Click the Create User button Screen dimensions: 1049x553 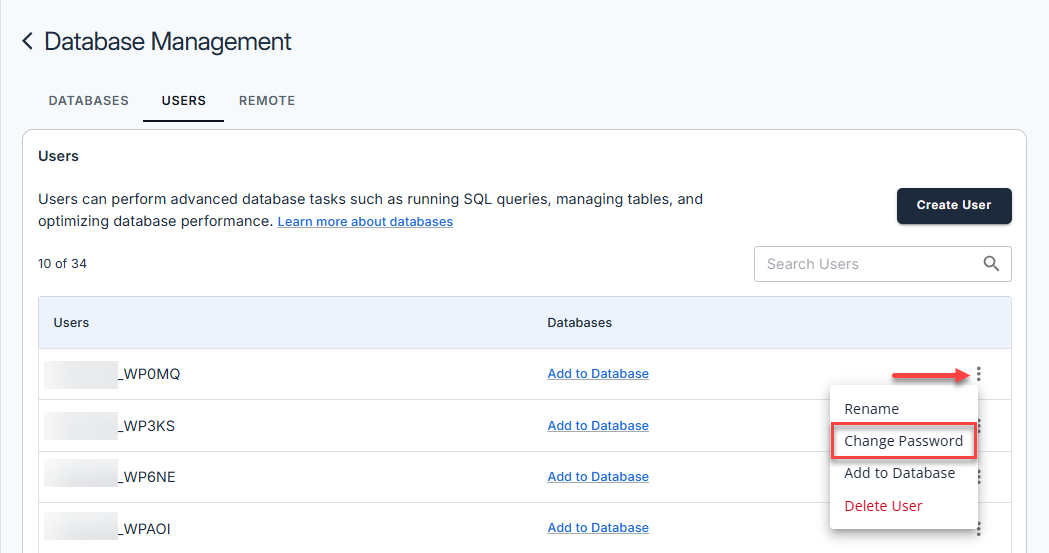point(954,205)
